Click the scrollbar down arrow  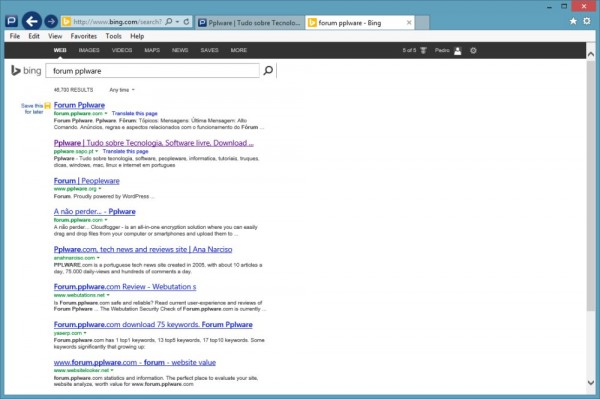pos(590,383)
